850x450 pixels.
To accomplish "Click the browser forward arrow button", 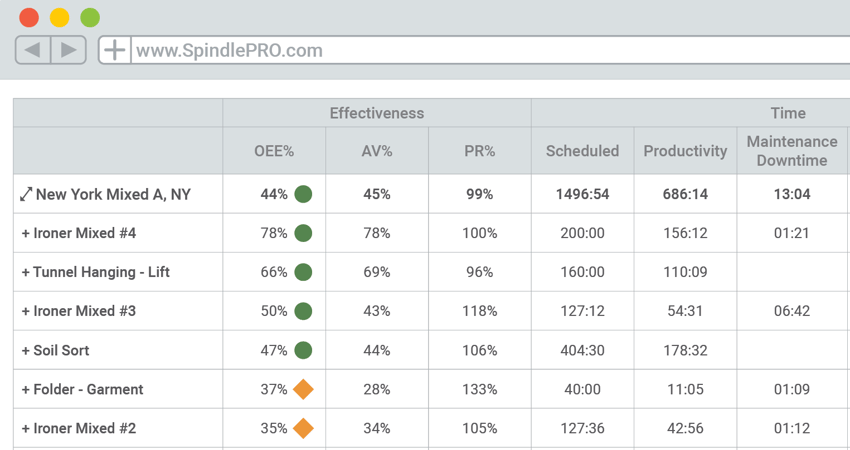I will (x=68, y=49).
